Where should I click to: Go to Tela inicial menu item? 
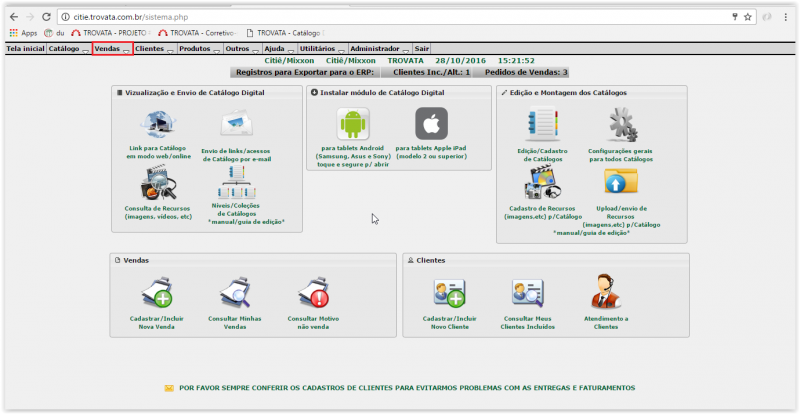click(26, 49)
